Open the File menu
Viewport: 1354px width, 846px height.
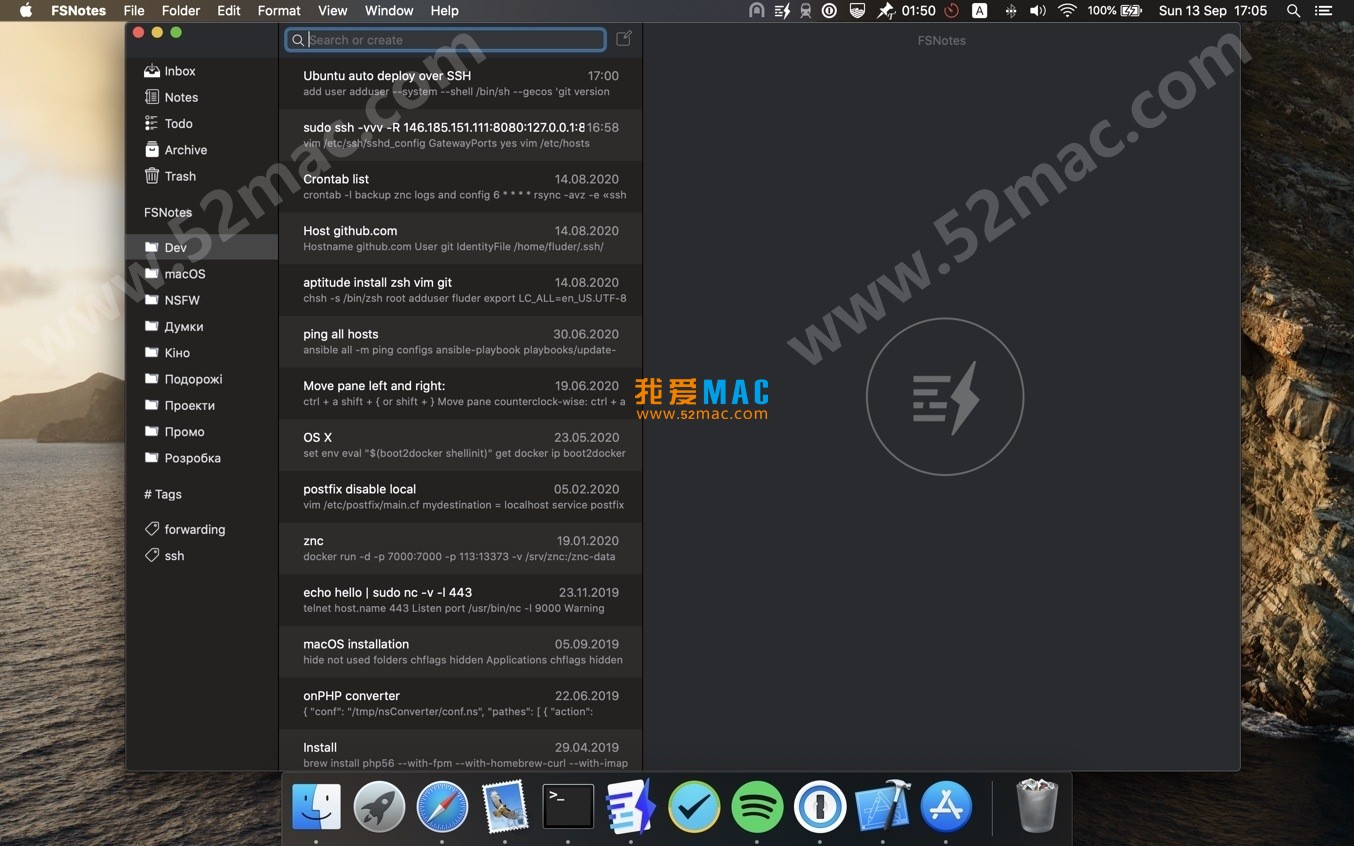click(x=134, y=11)
